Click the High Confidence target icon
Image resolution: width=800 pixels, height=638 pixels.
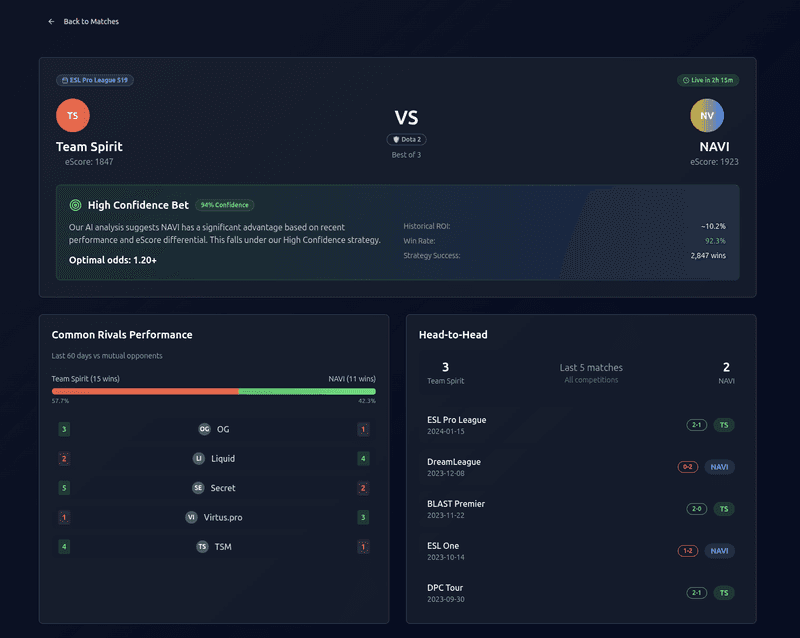76,205
